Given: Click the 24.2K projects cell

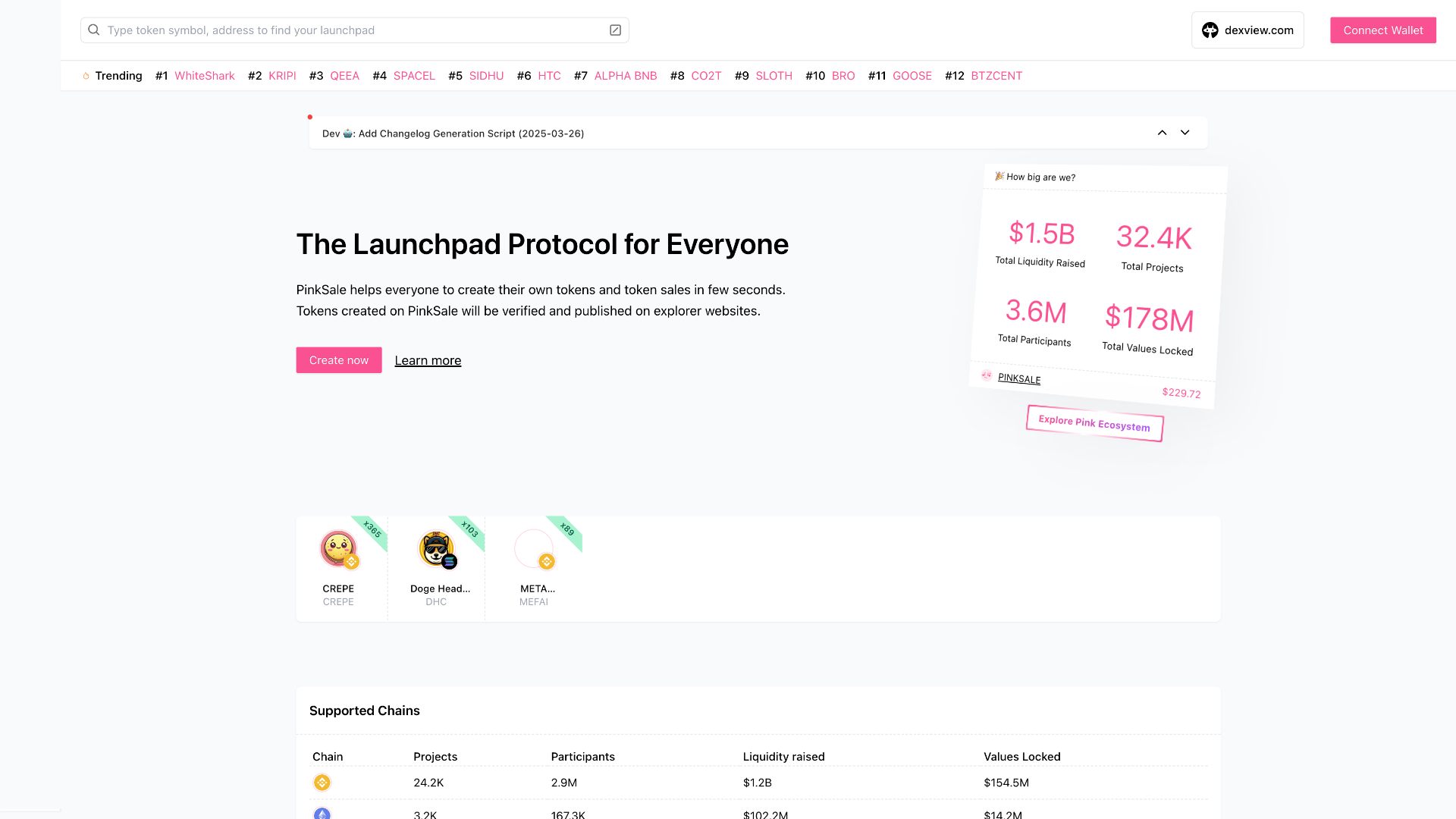Looking at the screenshot, I should point(428,783).
